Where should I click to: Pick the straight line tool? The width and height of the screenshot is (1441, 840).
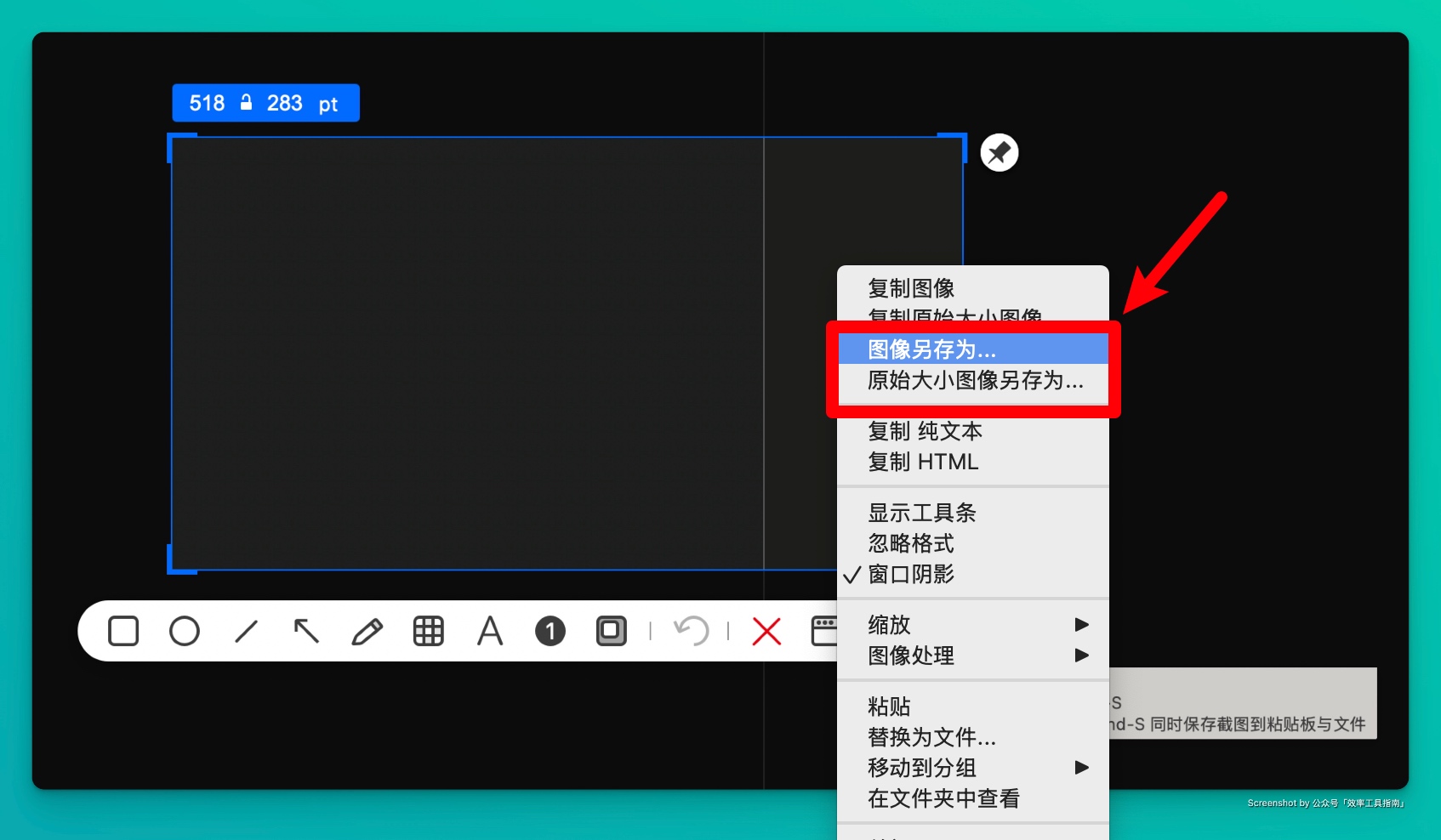pos(246,631)
